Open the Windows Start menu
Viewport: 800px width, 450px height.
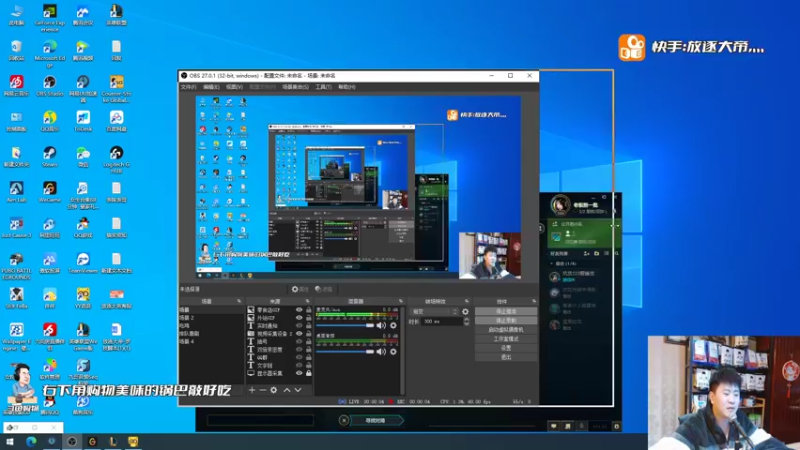(10, 441)
